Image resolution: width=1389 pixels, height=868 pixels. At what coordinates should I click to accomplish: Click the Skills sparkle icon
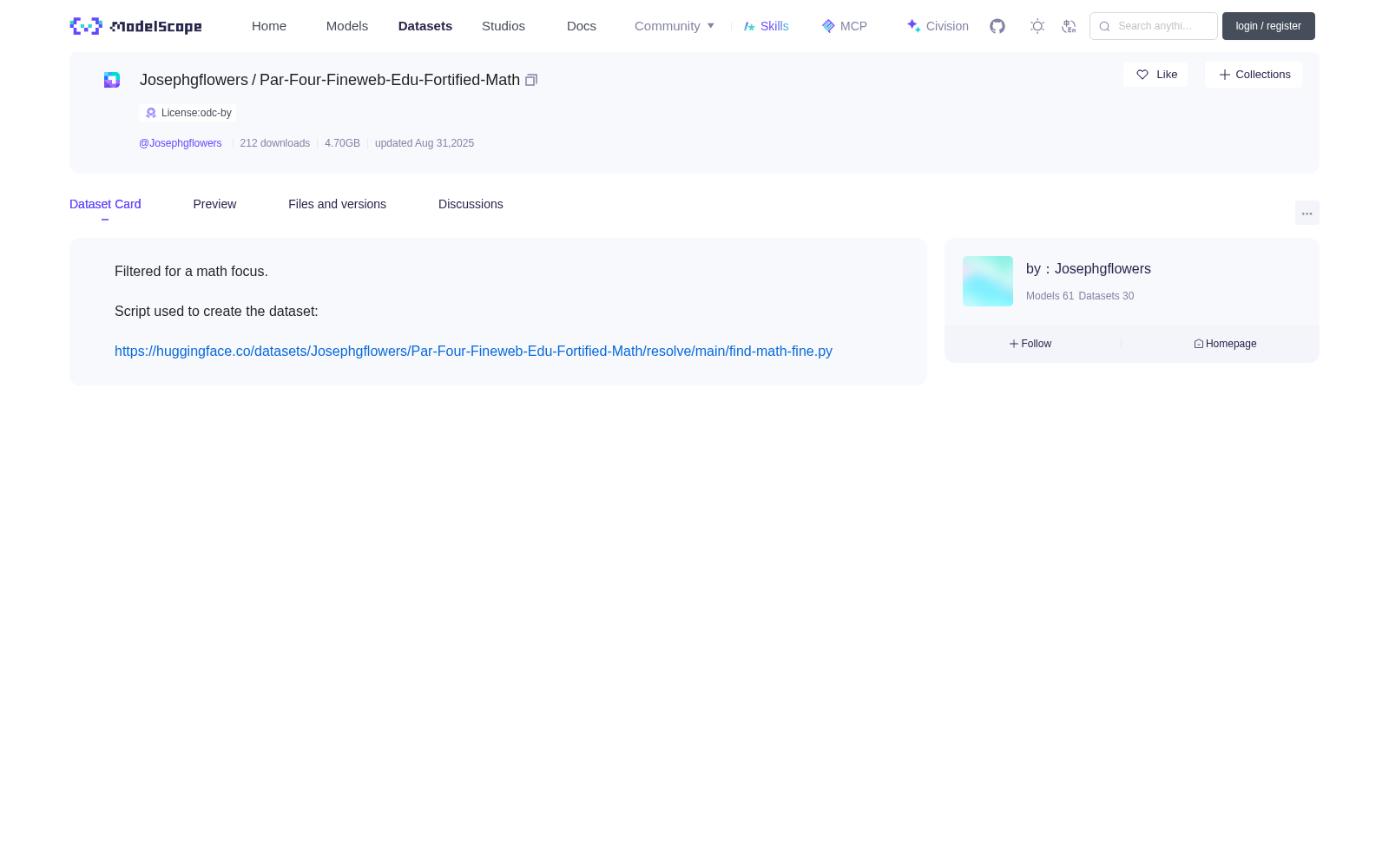click(749, 26)
